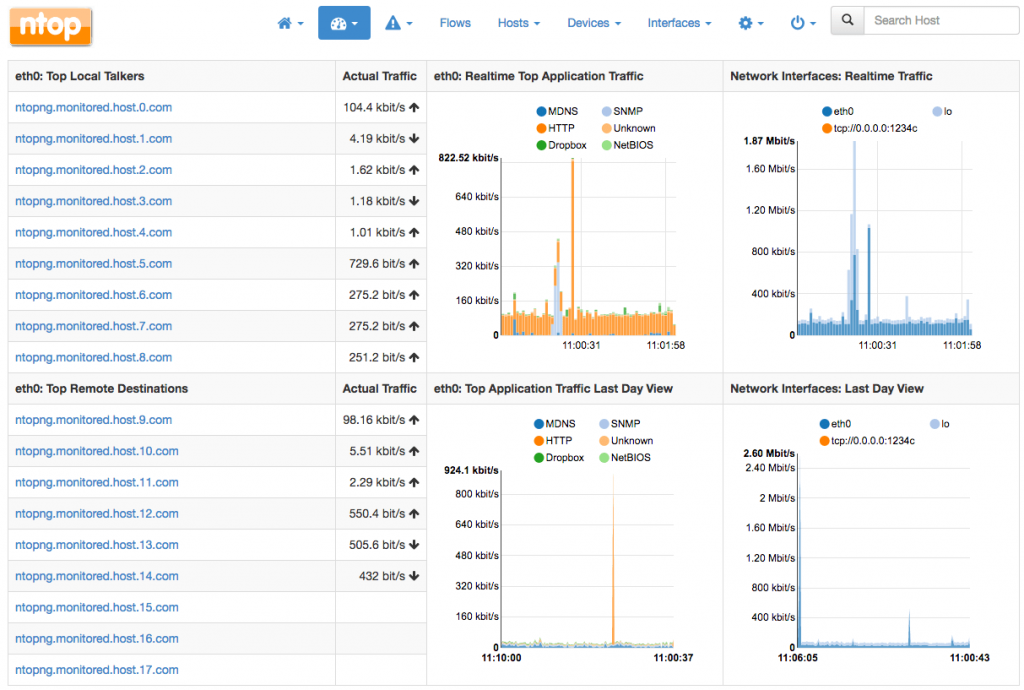The height and width of the screenshot is (690, 1024).
Task: Open the Home icon menu
Action: [290, 23]
